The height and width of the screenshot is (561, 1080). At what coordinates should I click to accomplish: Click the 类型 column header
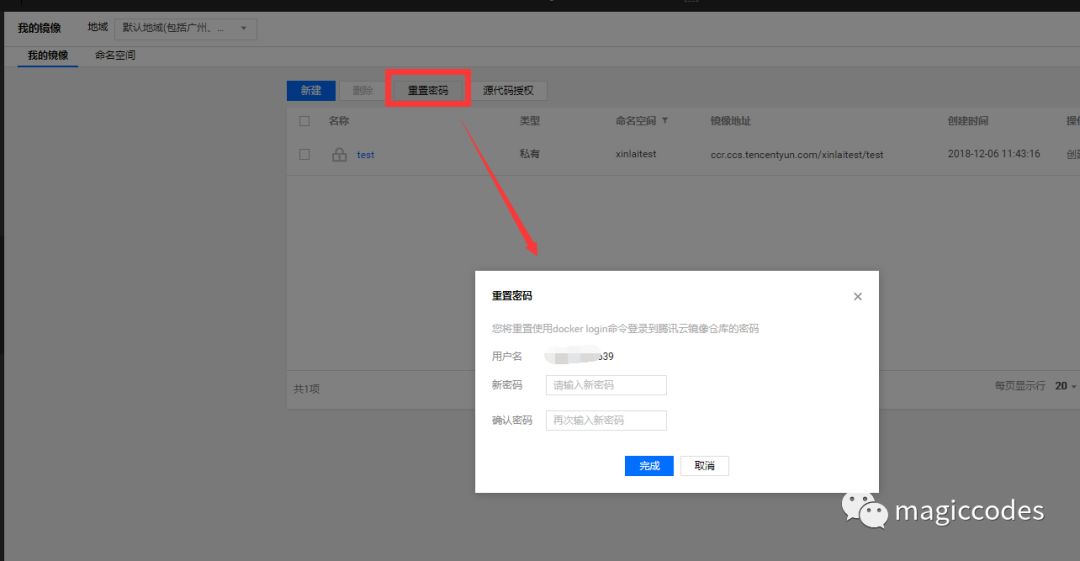coord(530,121)
